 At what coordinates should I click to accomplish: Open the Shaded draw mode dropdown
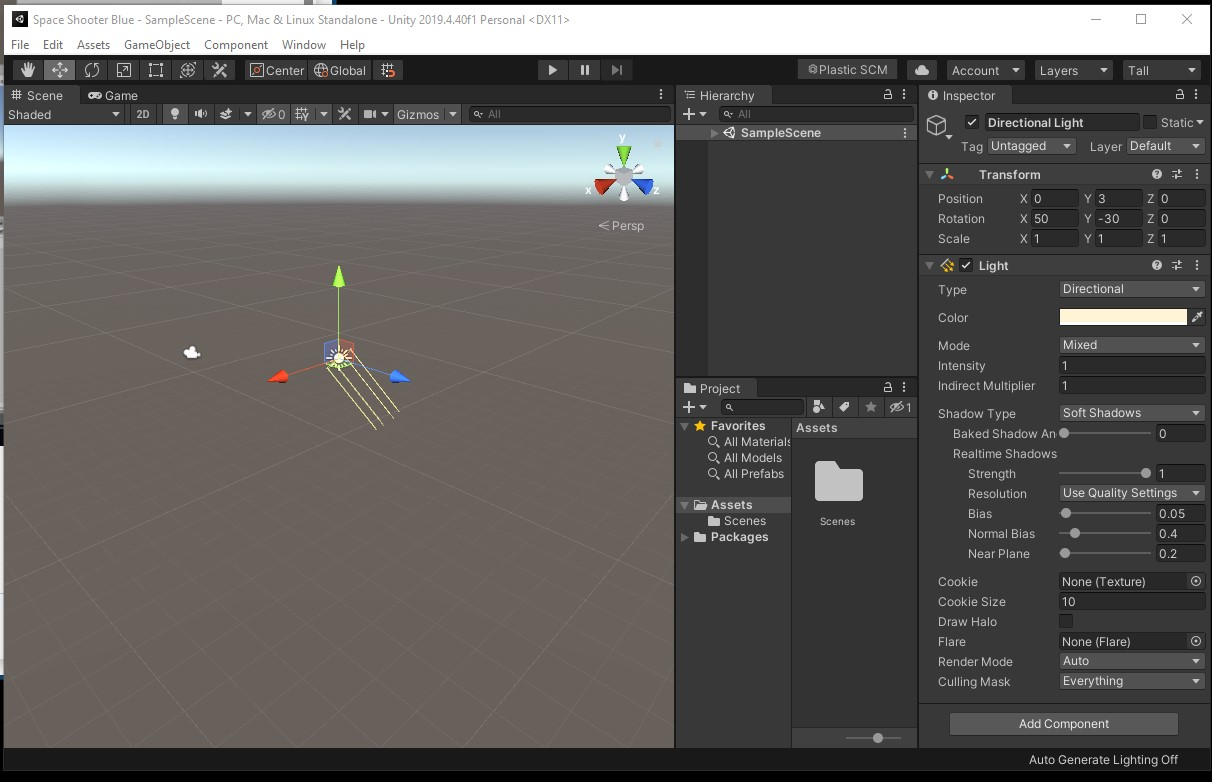pyautogui.click(x=63, y=114)
